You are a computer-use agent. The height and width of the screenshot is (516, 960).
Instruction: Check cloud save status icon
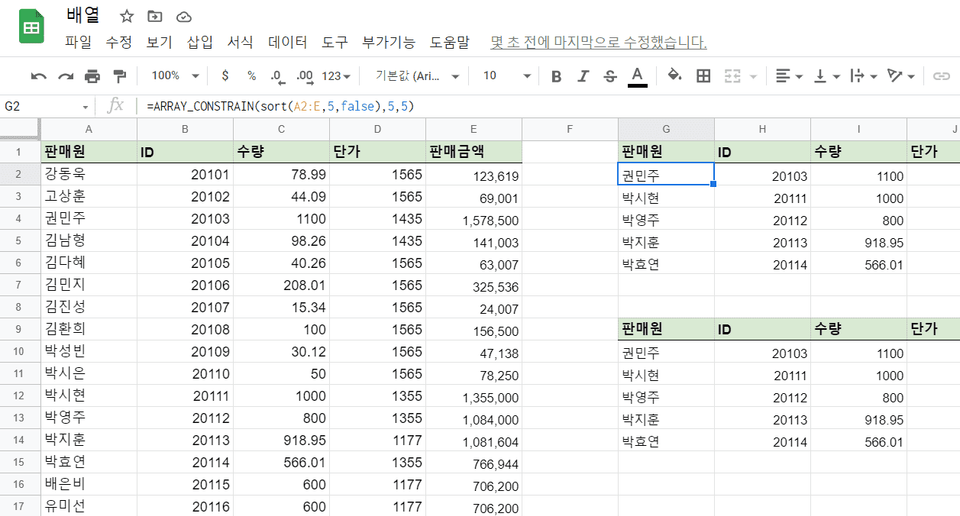tap(184, 17)
